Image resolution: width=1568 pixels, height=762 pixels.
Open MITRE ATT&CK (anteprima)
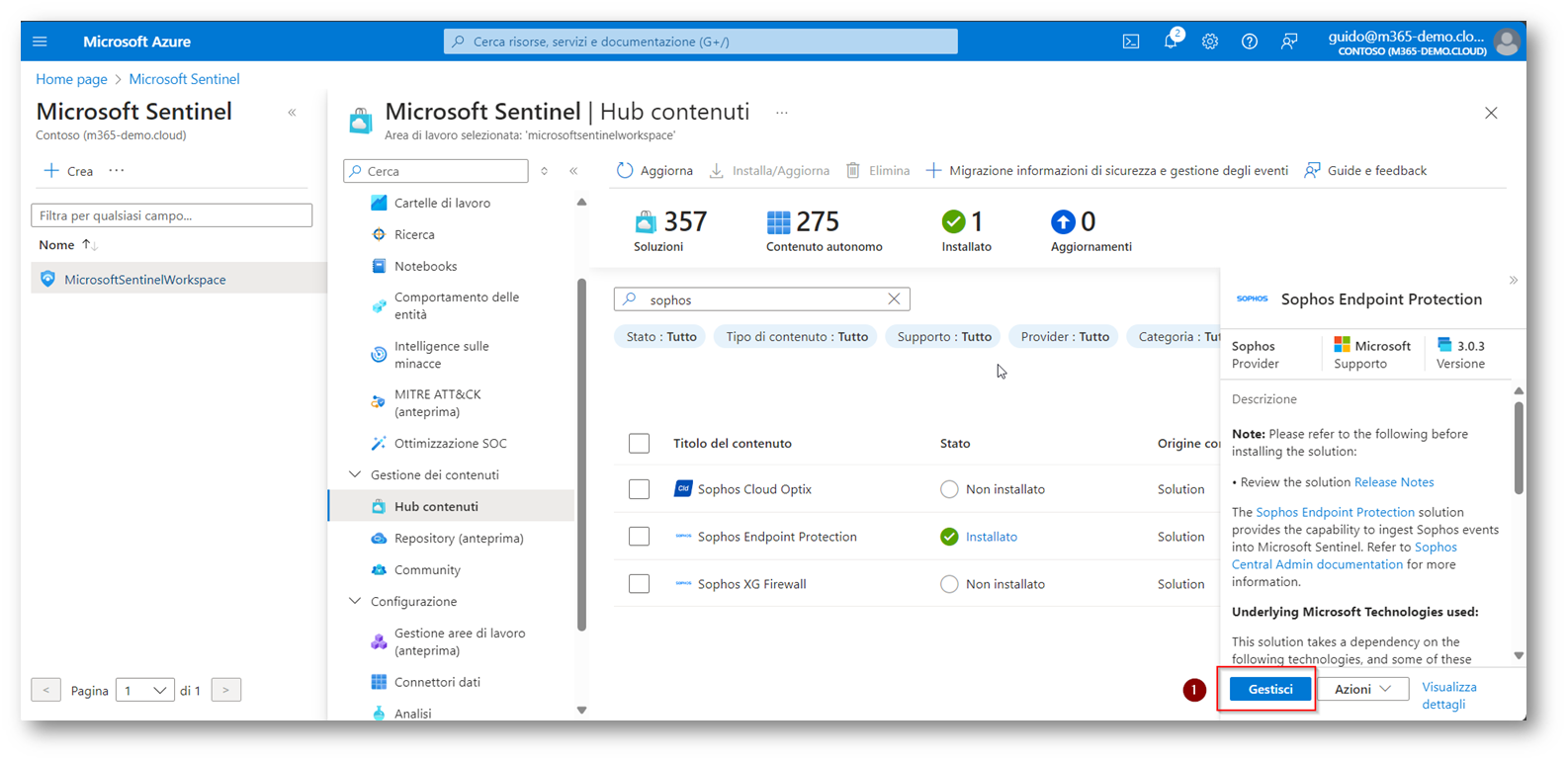[x=437, y=402]
